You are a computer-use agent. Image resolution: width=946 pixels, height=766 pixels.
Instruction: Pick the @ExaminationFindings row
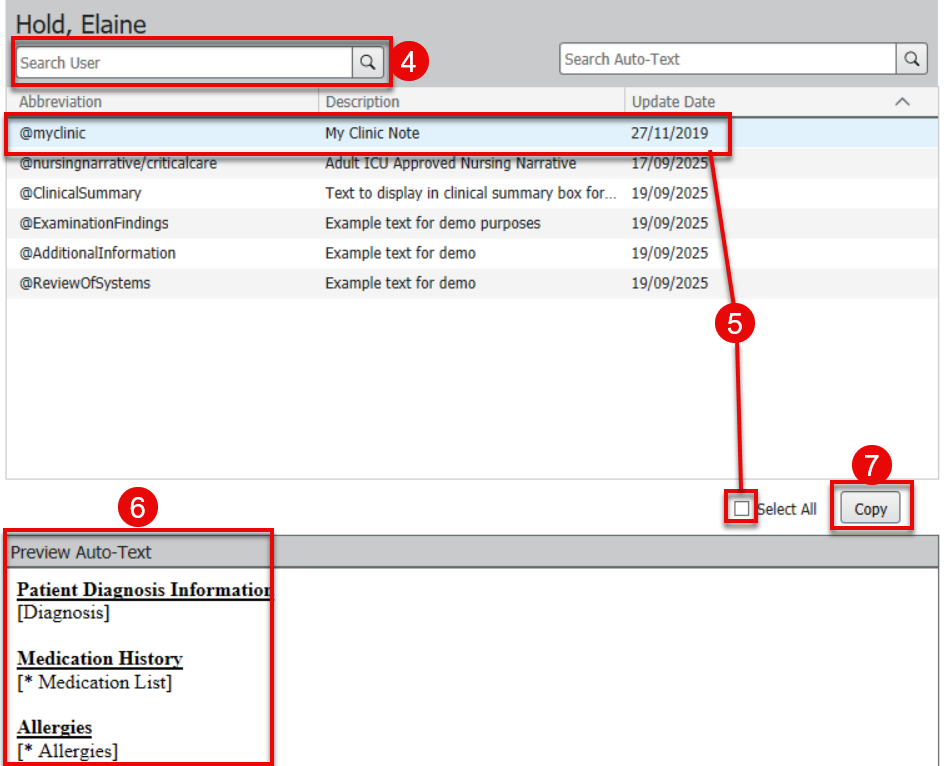tap(94, 223)
